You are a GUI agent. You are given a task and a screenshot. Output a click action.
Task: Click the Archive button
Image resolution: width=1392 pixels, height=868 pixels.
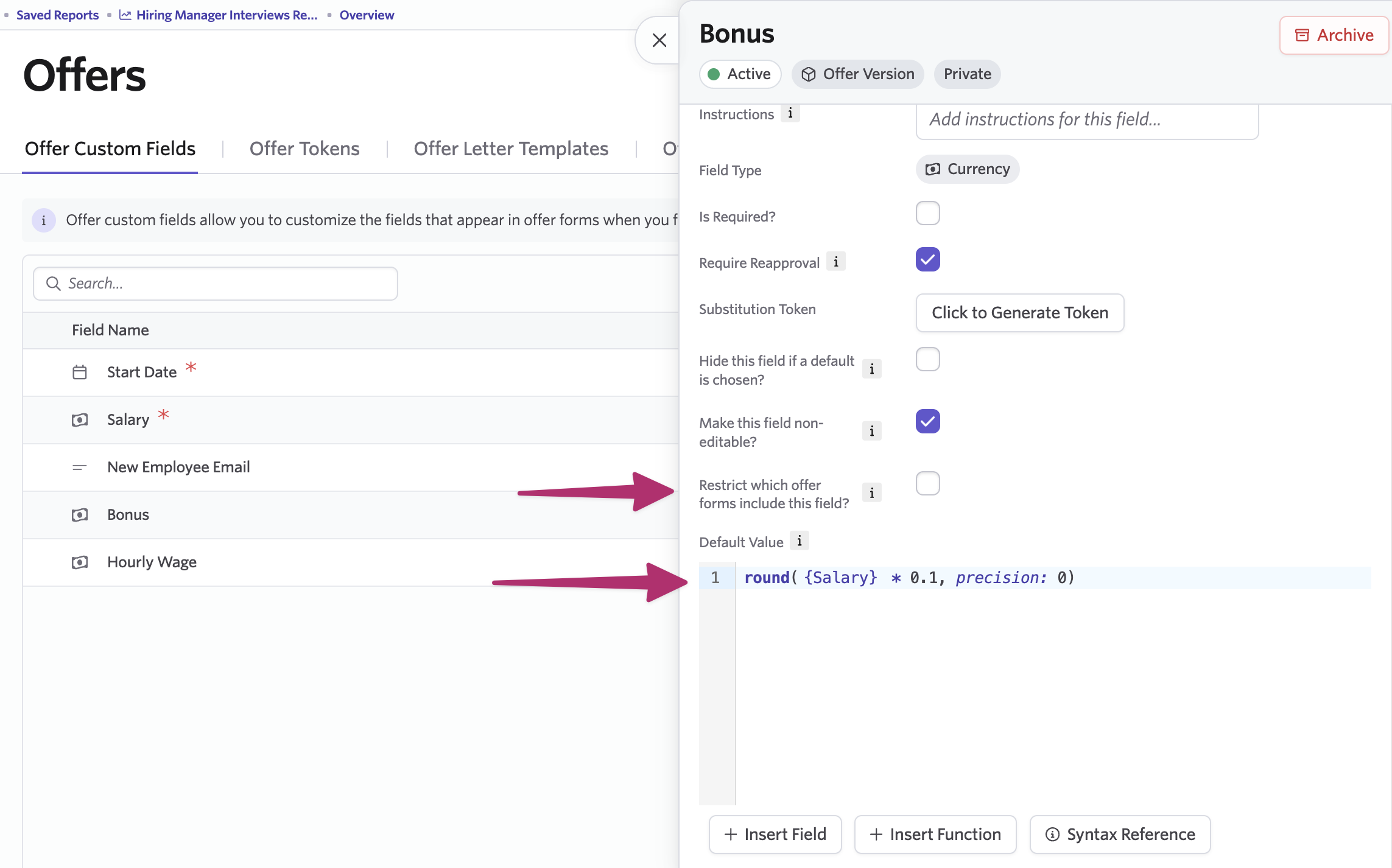pos(1334,35)
